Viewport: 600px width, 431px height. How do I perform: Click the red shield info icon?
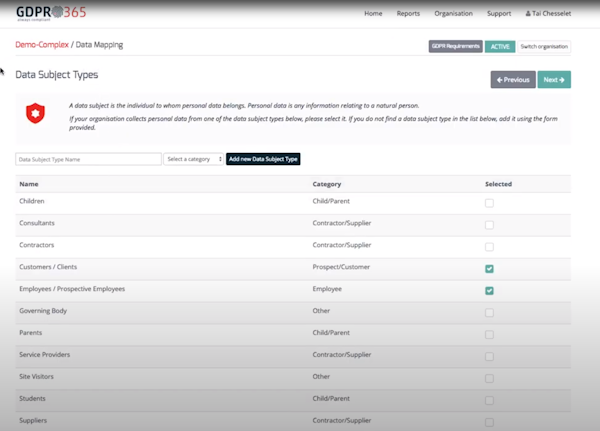[36, 112]
